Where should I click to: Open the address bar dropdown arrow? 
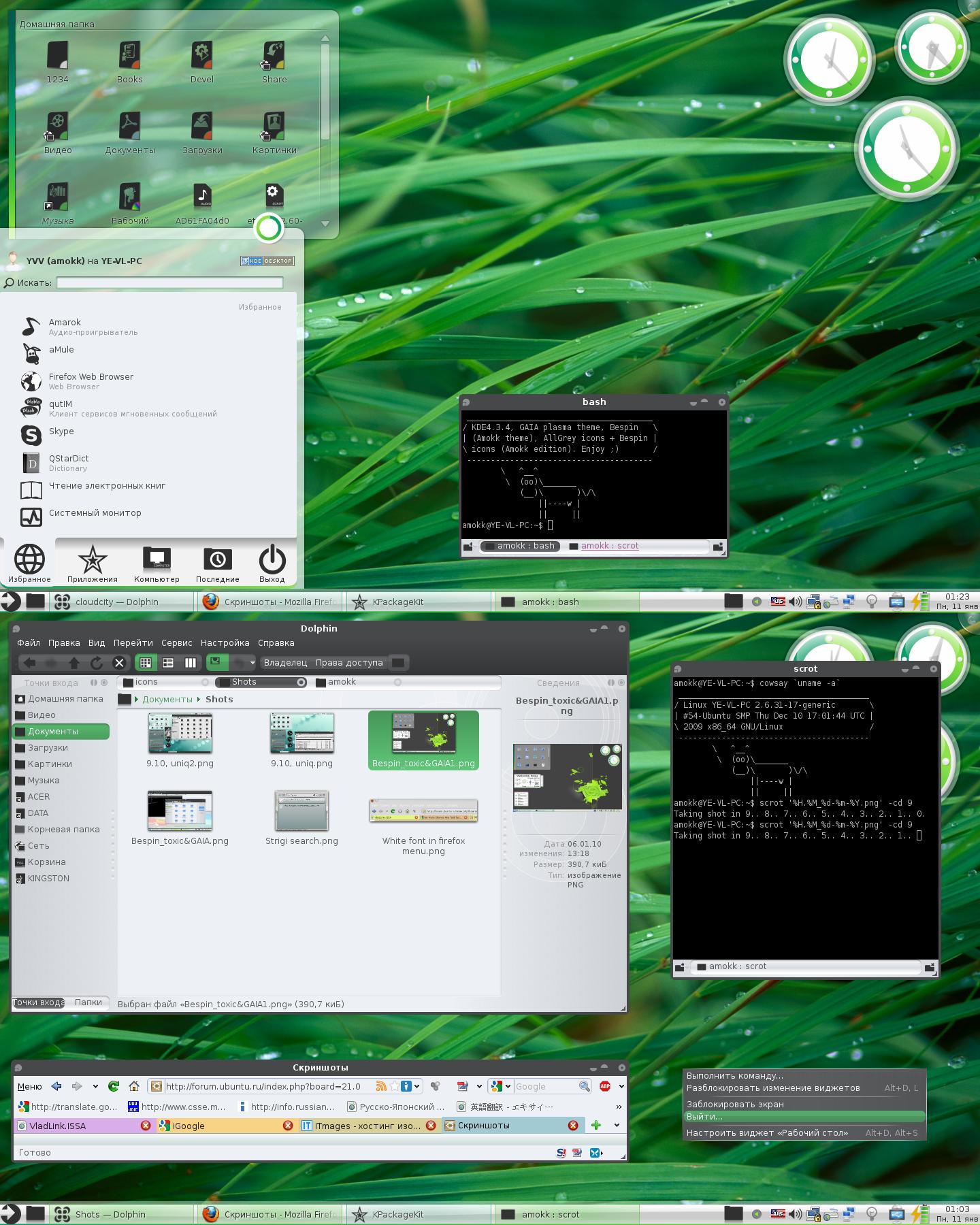[x=416, y=1086]
